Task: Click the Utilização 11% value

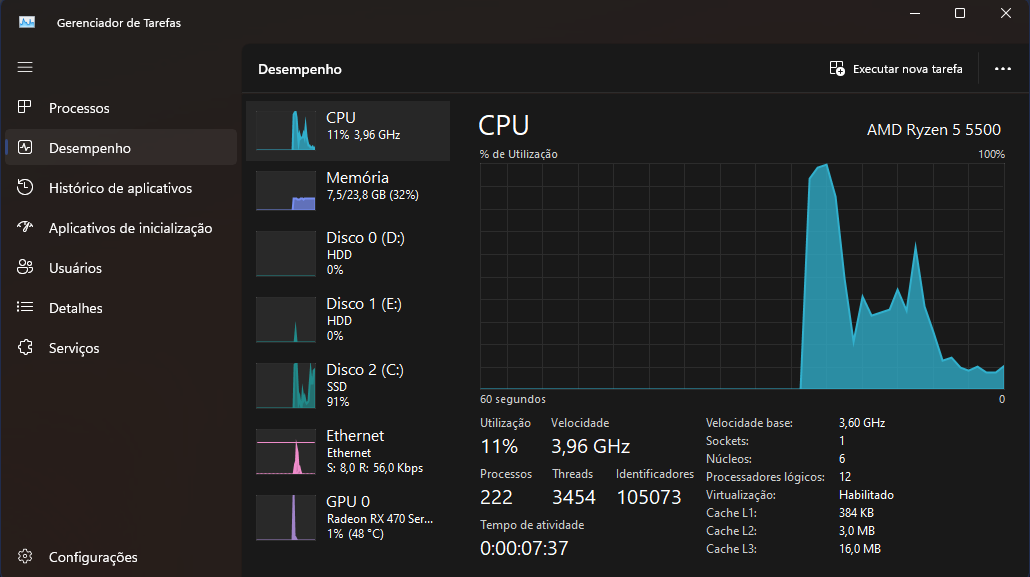Action: (x=499, y=446)
